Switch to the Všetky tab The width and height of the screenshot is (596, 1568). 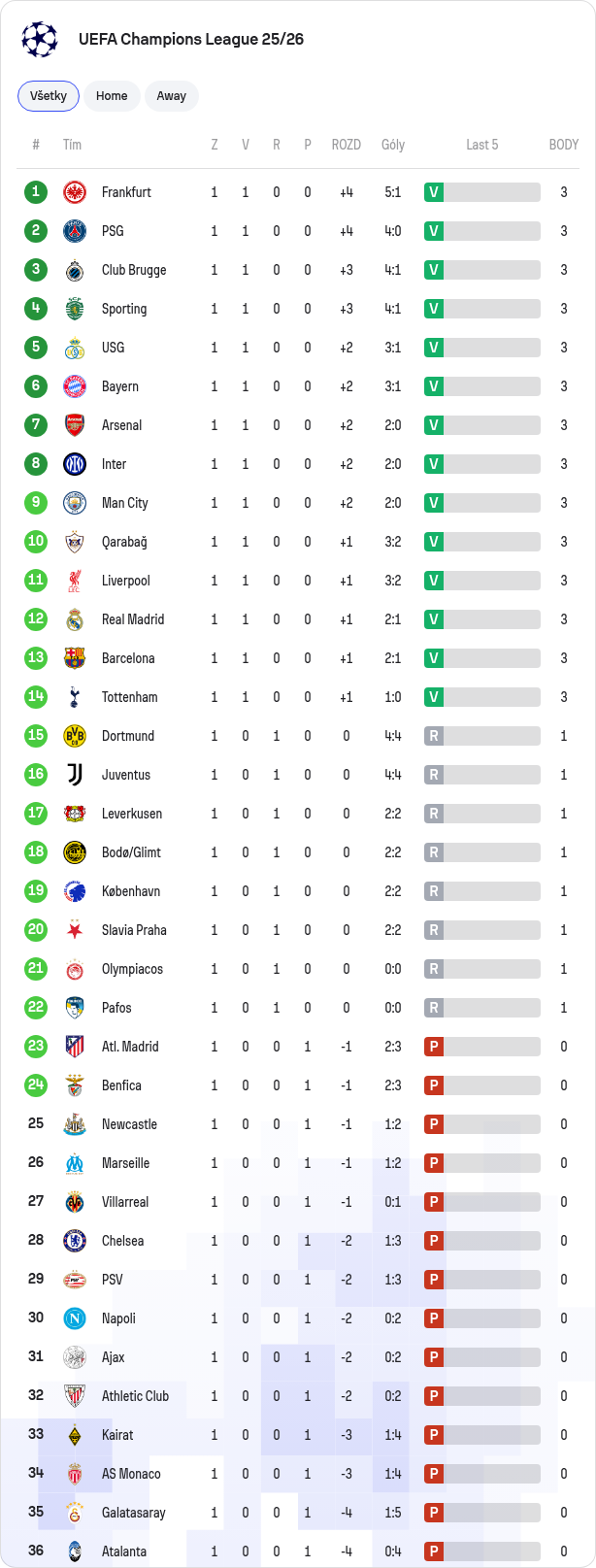tap(49, 96)
